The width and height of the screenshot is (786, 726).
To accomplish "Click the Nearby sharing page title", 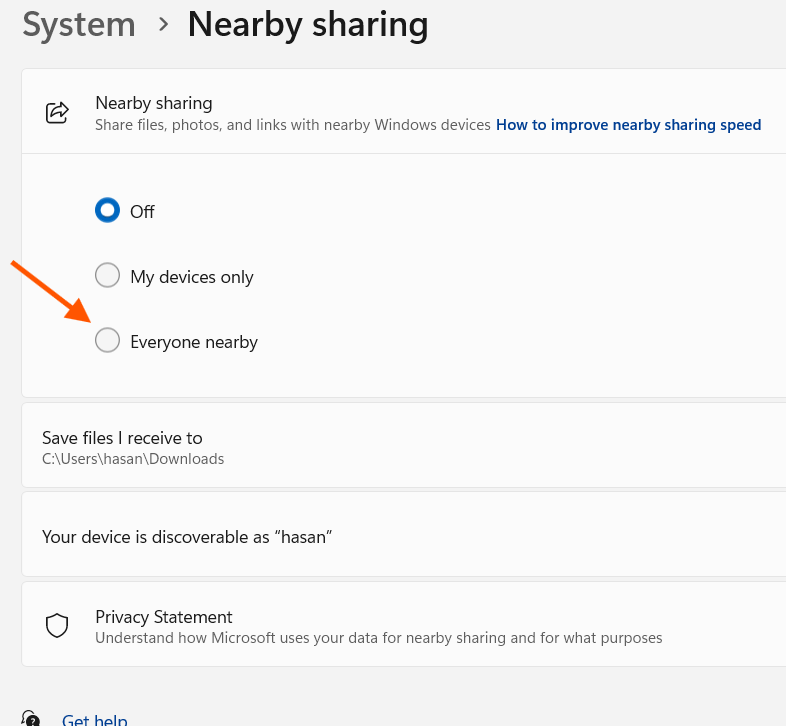I will pyautogui.click(x=308, y=25).
